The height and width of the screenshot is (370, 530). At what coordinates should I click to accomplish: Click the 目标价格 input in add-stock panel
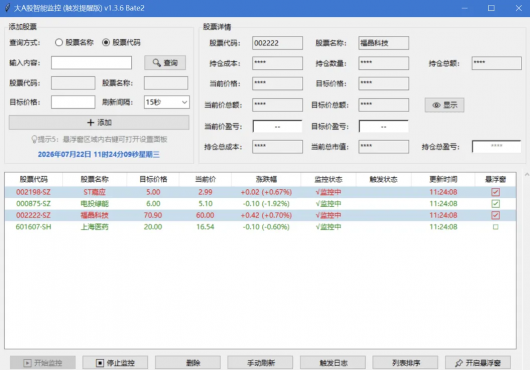[x=73, y=102]
